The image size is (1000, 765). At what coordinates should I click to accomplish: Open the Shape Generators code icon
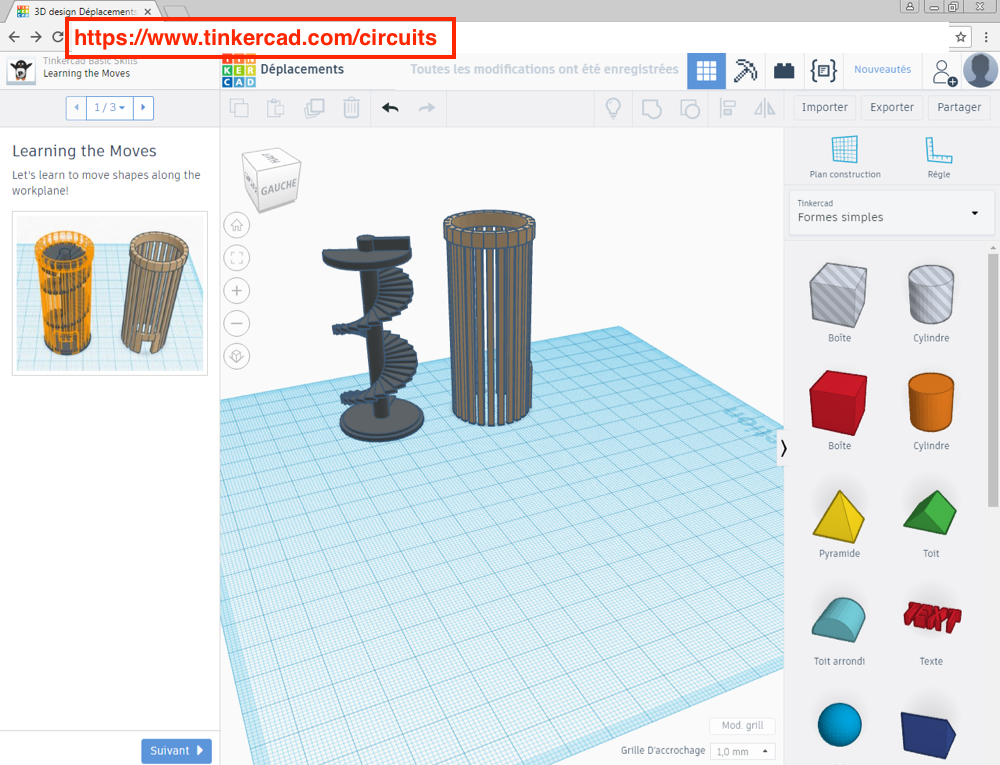coord(823,71)
